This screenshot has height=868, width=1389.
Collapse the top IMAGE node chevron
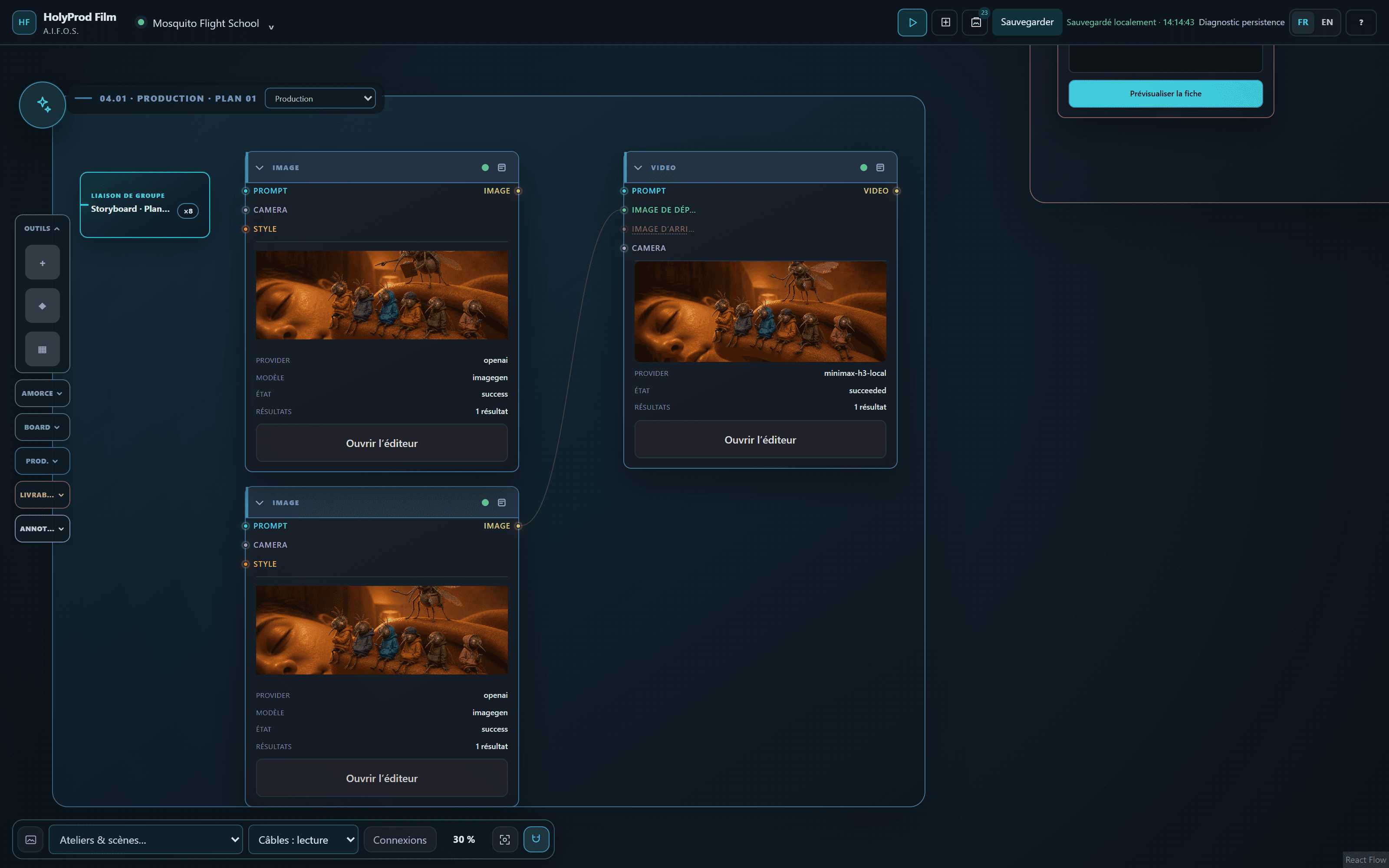(260, 168)
